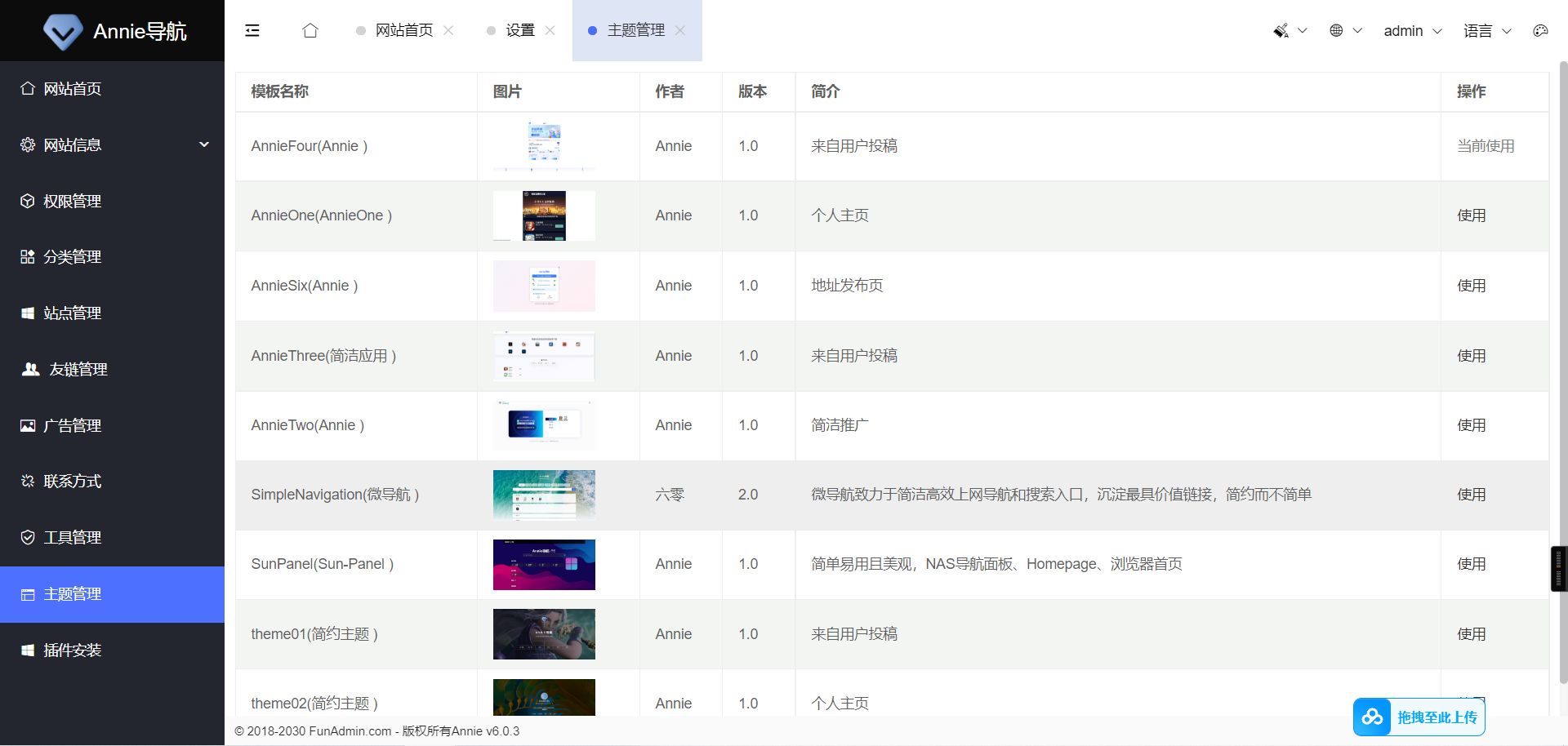
Task: Click the SunPanel theme preview thumbnail
Action: click(x=544, y=564)
